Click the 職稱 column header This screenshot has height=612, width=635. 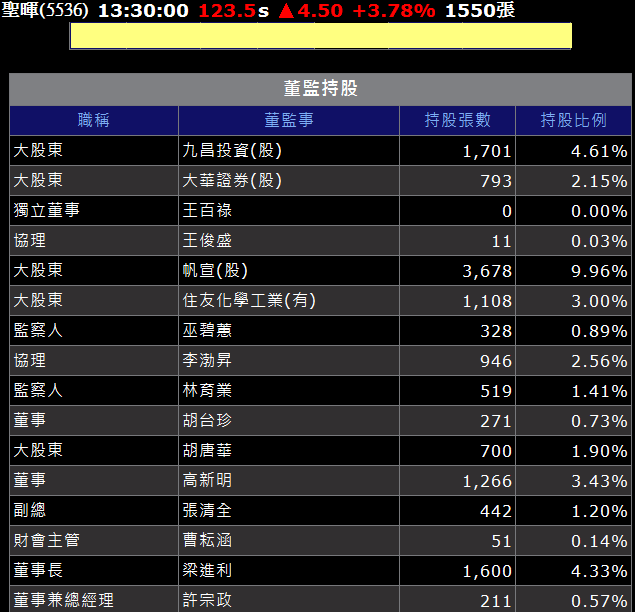(x=94, y=120)
